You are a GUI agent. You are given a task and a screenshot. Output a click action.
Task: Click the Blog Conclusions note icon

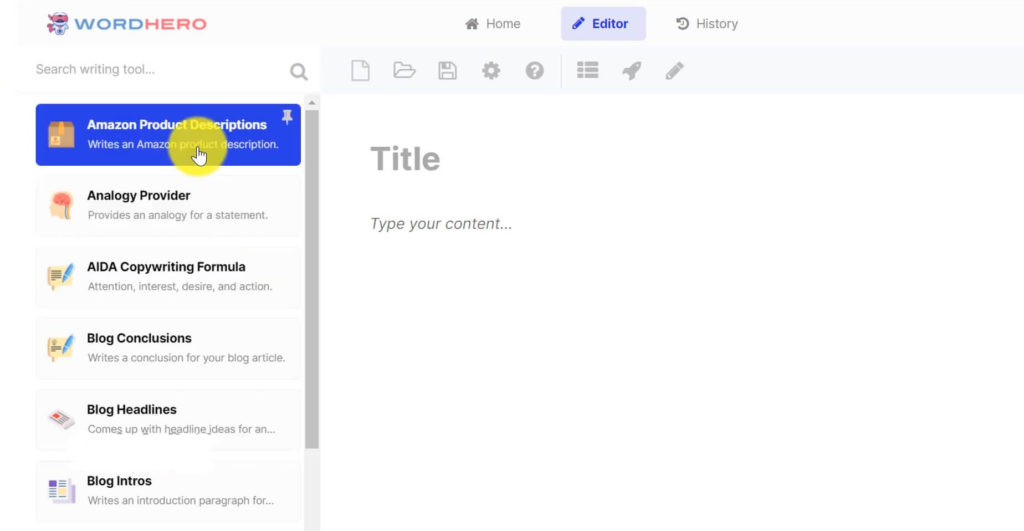pos(61,347)
